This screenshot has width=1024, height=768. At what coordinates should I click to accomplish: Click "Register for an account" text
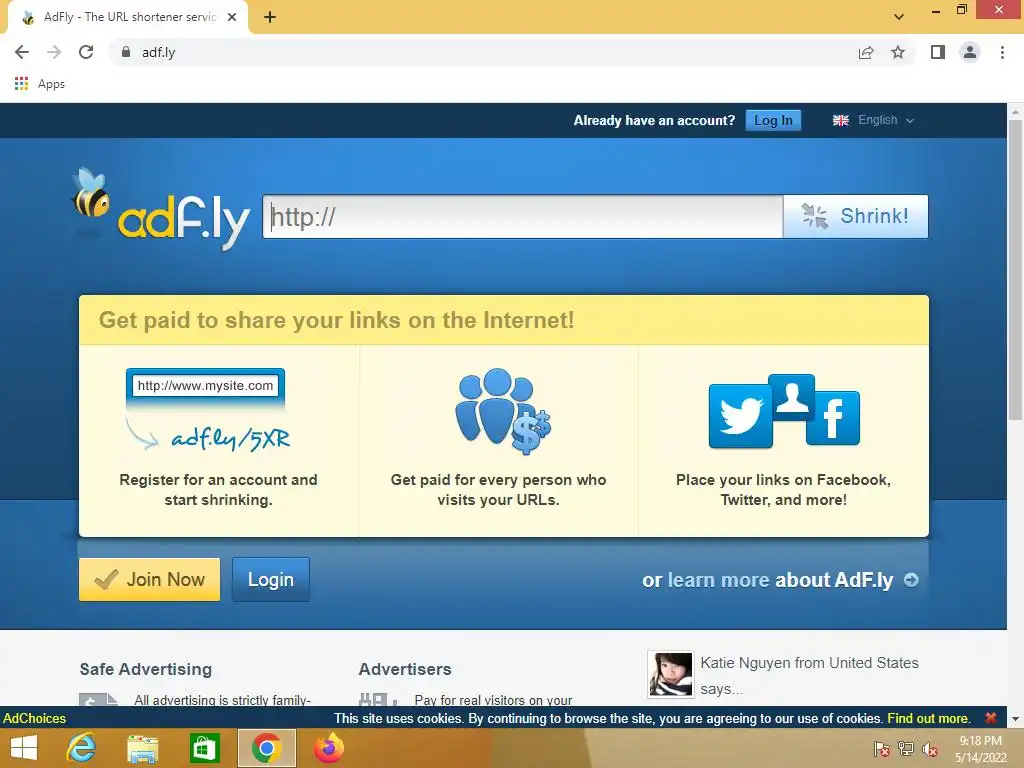coord(218,489)
